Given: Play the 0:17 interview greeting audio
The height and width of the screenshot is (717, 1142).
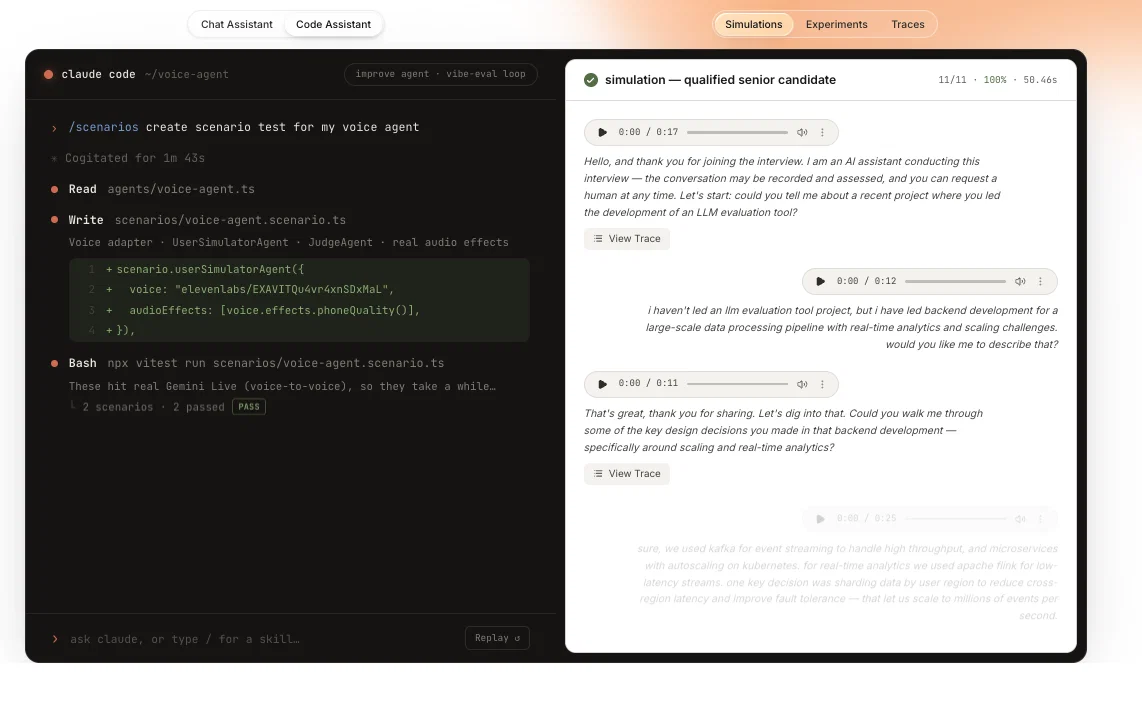Looking at the screenshot, I should point(602,133).
